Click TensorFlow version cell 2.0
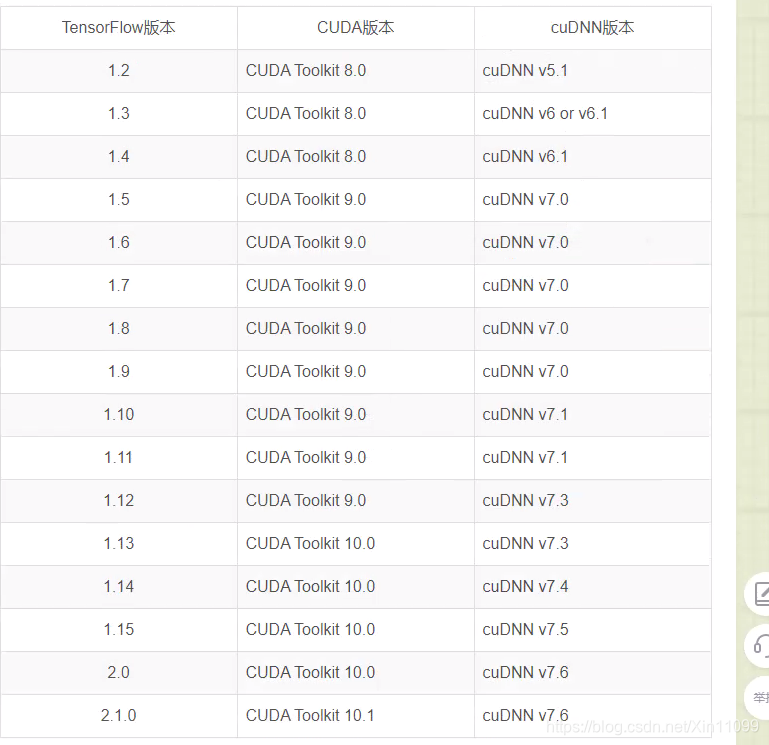Screen dimensions: 769x745 pos(119,672)
